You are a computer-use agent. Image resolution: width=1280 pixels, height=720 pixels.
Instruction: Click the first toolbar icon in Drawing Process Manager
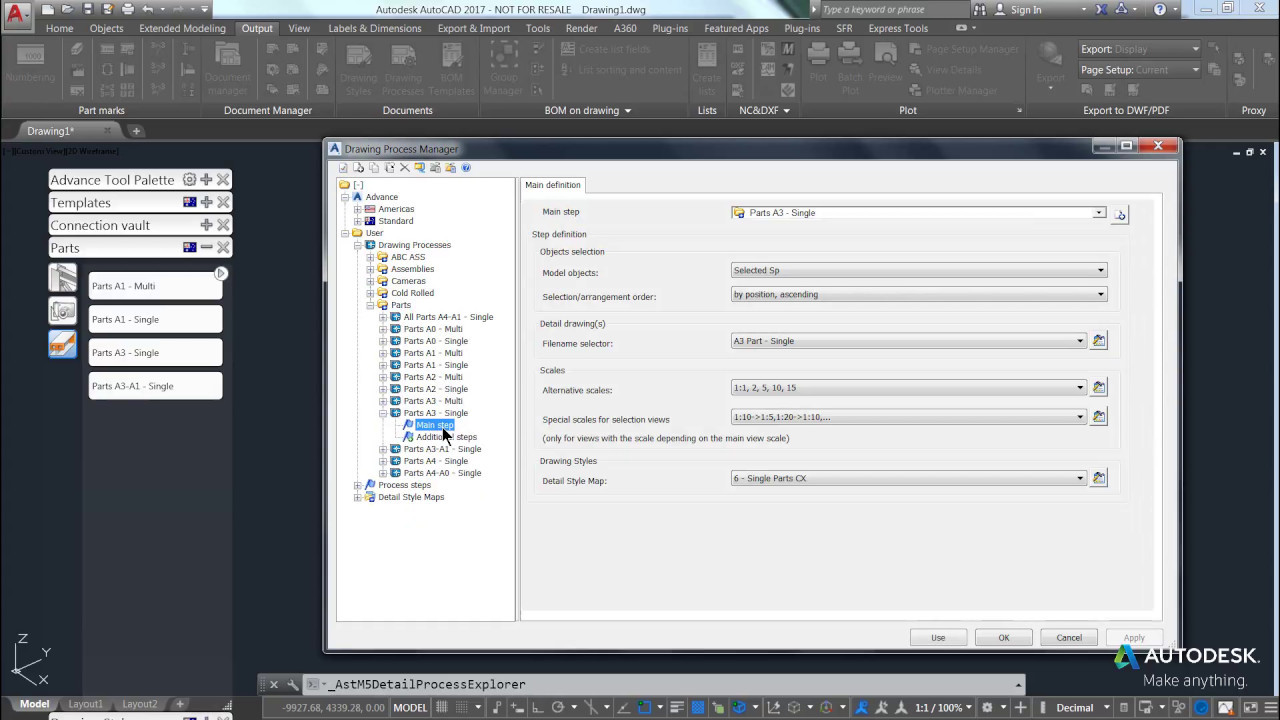tap(343, 168)
